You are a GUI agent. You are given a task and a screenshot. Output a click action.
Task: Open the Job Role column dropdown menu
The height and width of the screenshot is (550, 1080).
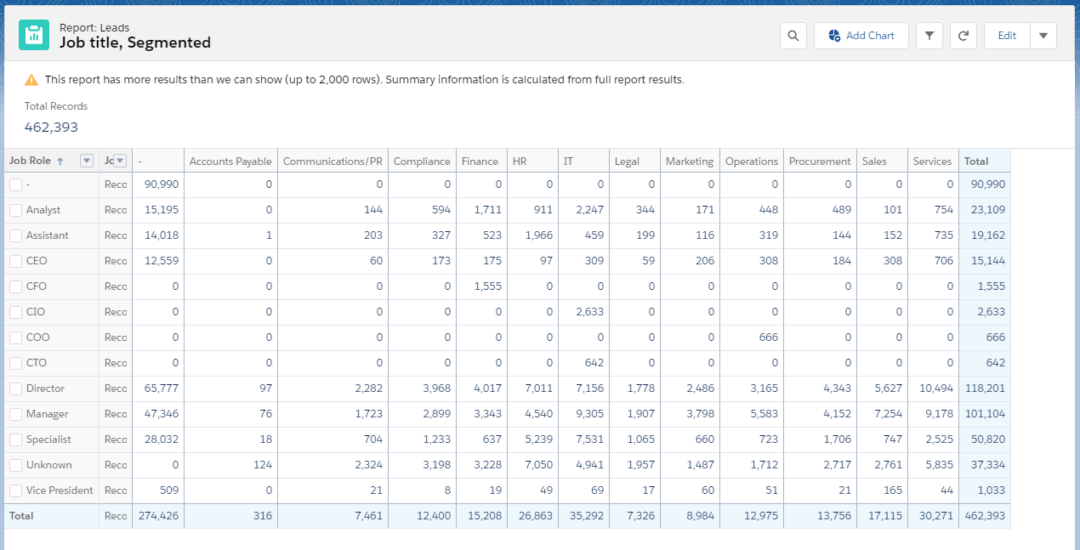87,161
